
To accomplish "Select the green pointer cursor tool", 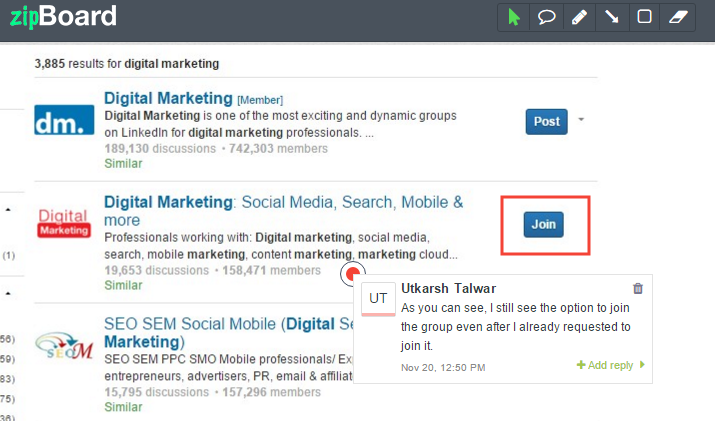I will 514,17.
